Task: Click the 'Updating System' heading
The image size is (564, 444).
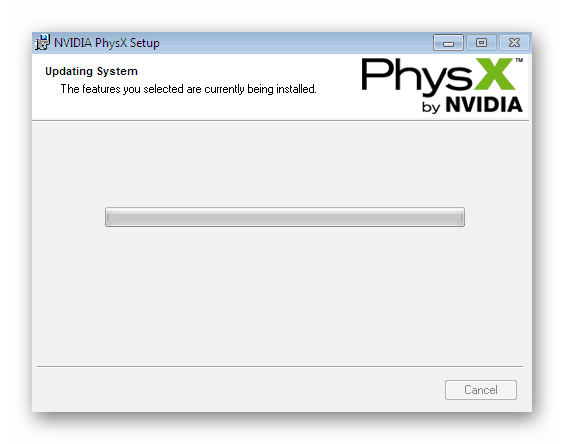Action: pyautogui.click(x=91, y=71)
